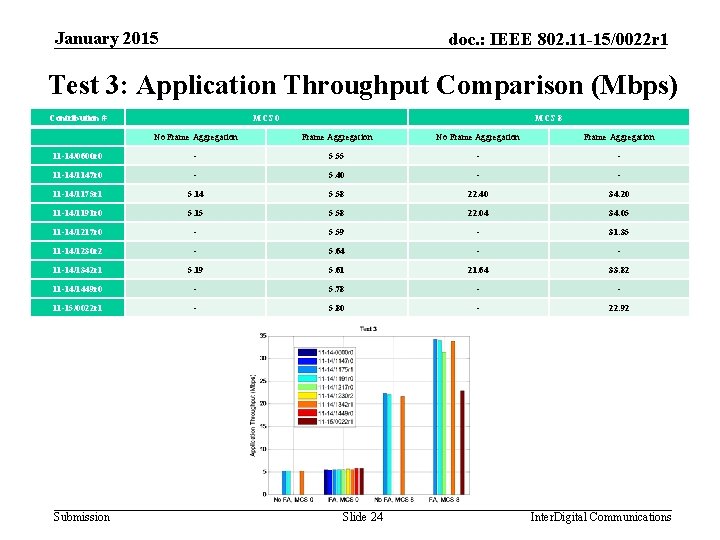This screenshot has width=720, height=540.
Task: Click the 5.80 table cell
Action: [336, 308]
